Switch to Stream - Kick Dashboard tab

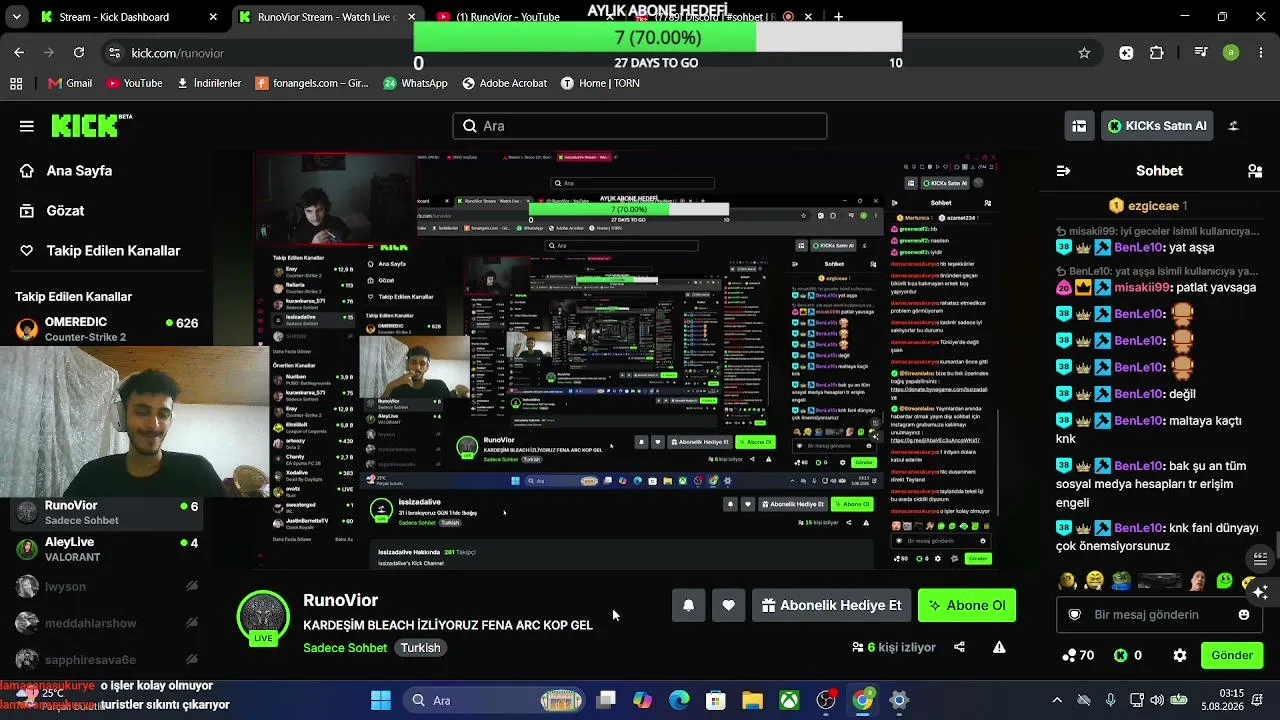(128, 17)
